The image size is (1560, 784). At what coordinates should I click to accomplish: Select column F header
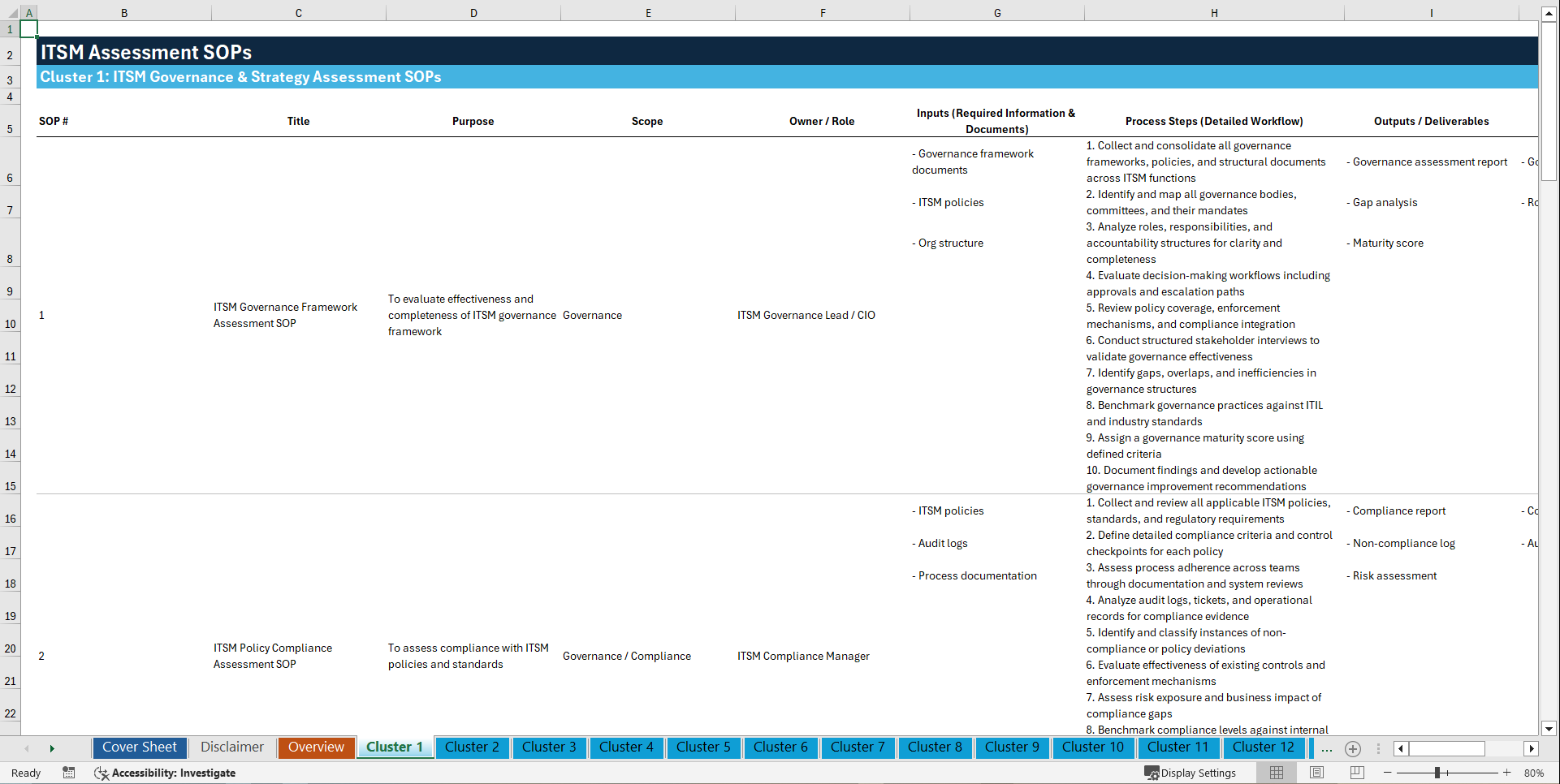pos(823,12)
